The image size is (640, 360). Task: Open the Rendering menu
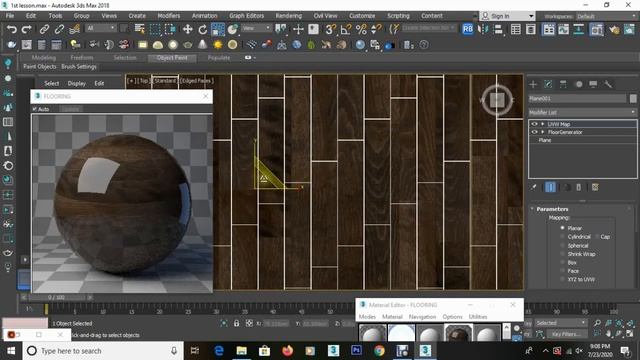coord(289,16)
